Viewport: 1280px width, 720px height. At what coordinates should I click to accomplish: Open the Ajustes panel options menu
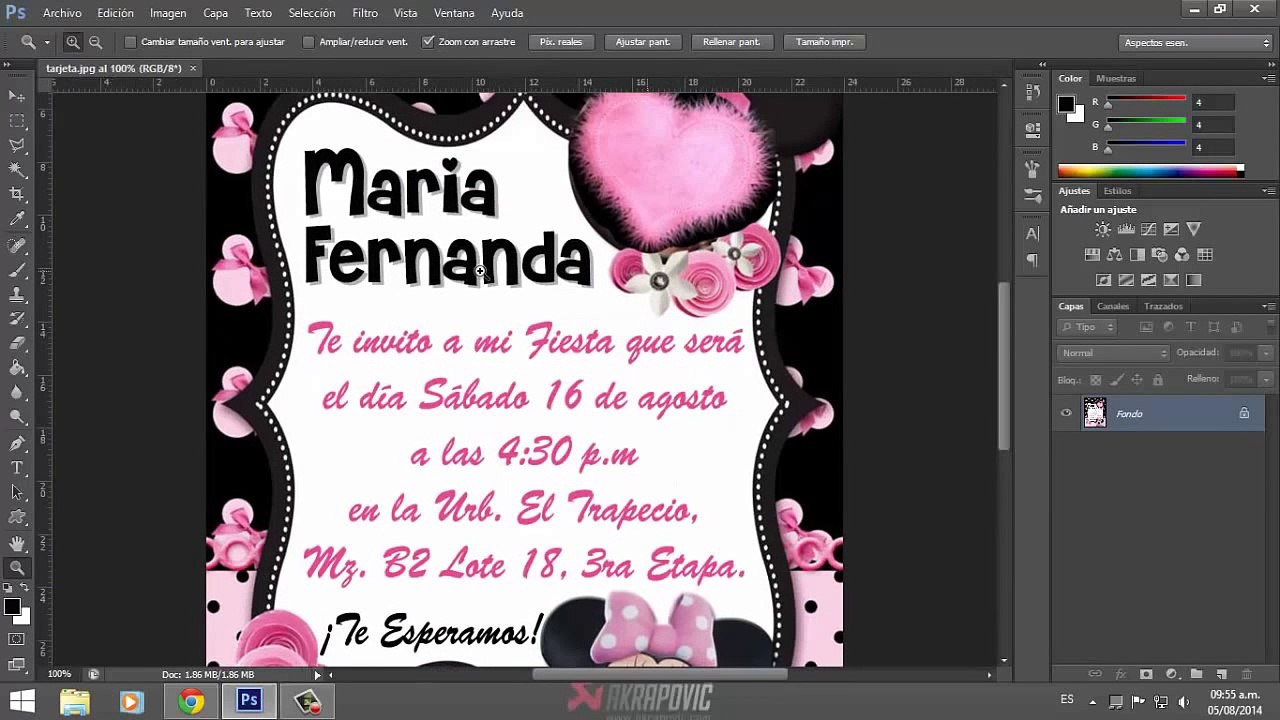(x=1268, y=191)
